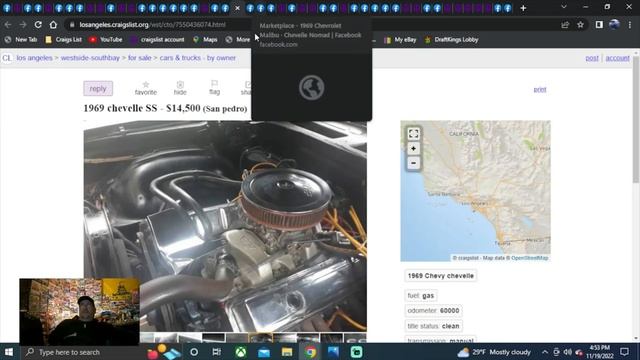The width and height of the screenshot is (640, 360).
Task: Go to browser home page
Action: 53,25
